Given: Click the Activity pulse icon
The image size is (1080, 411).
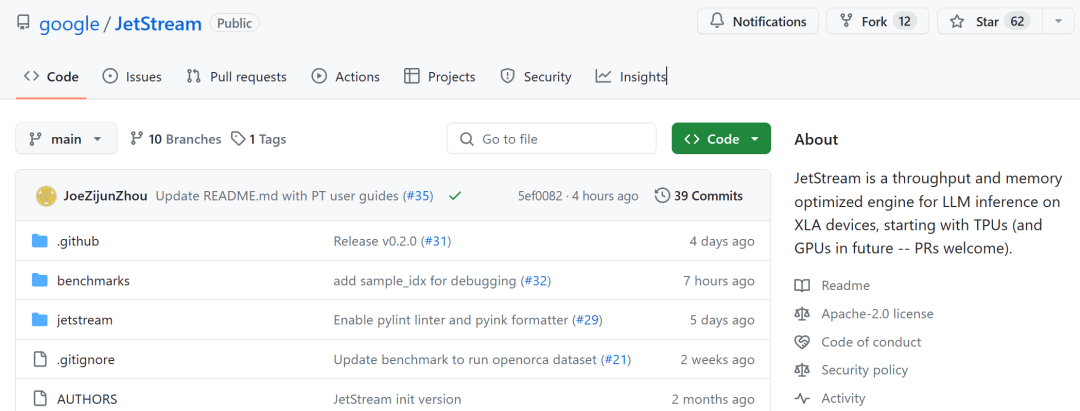Looking at the screenshot, I should [x=802, y=398].
